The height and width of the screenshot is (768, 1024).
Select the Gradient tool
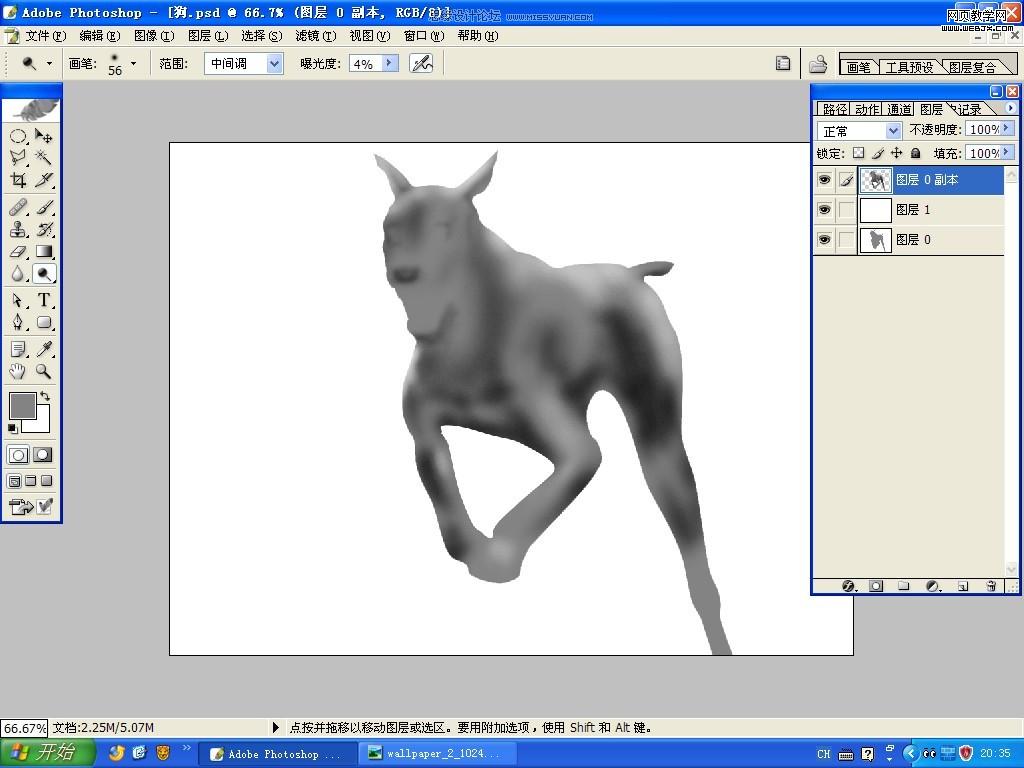coord(44,252)
